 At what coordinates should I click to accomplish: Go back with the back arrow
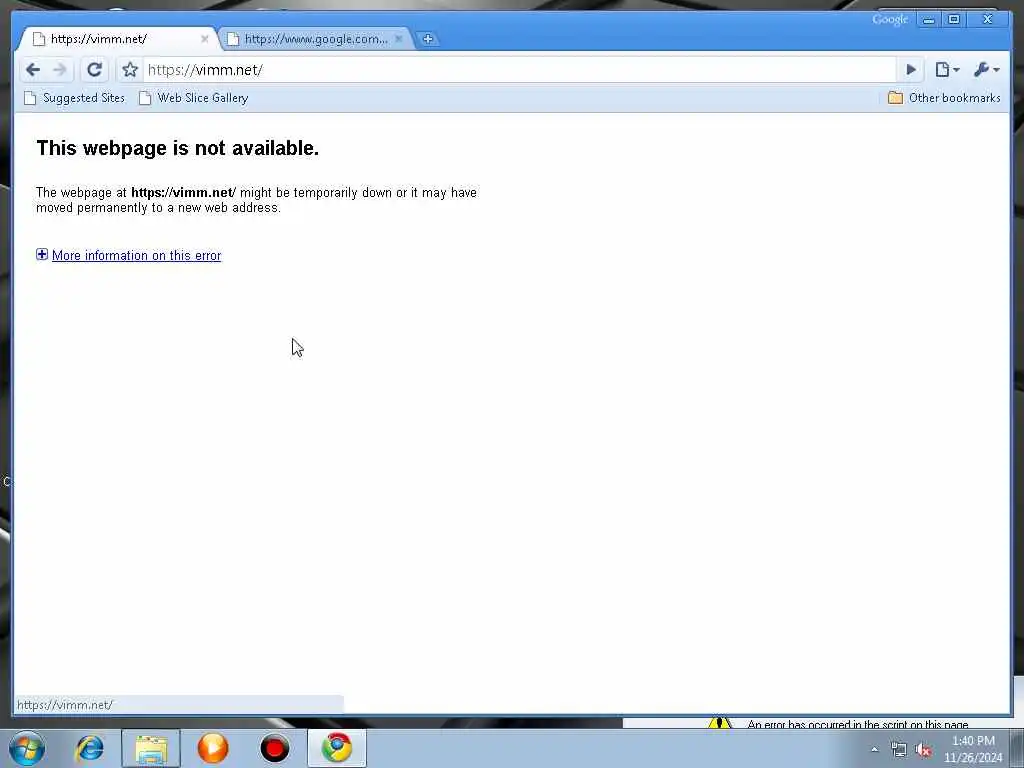(x=33, y=70)
